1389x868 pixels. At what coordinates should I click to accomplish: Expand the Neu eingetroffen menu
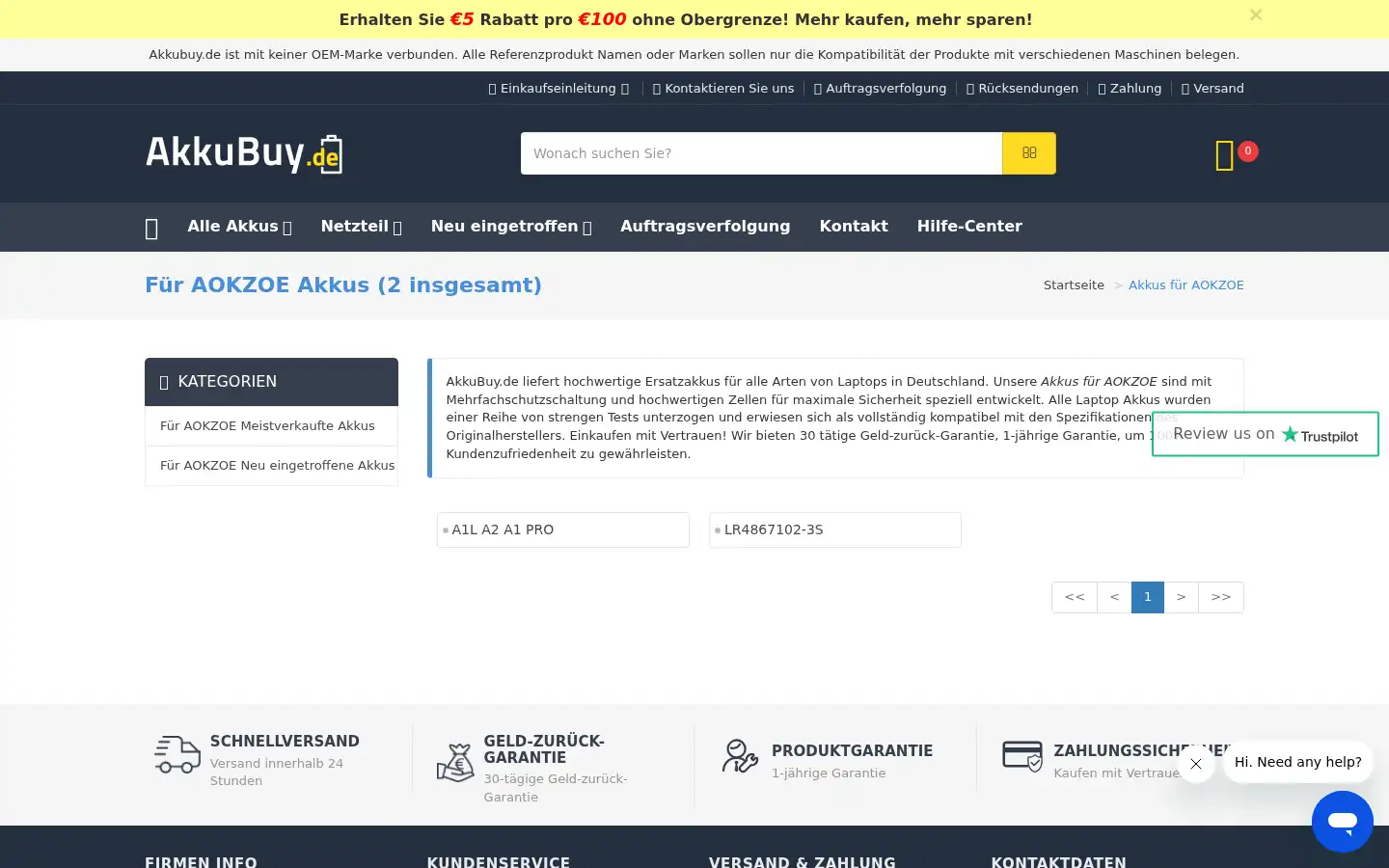coord(511,227)
